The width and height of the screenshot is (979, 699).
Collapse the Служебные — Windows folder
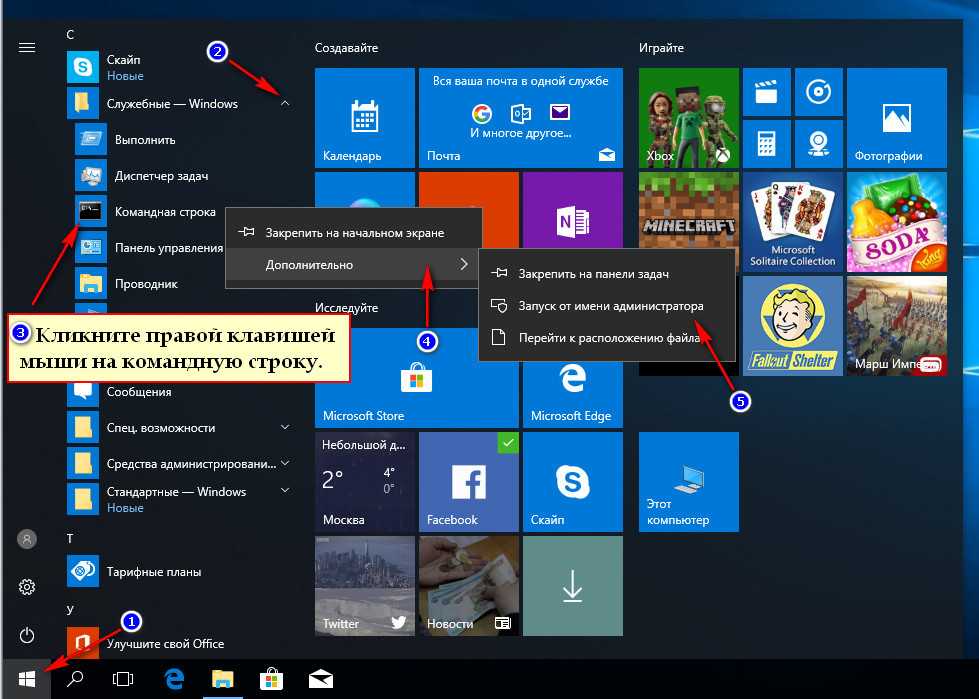click(x=285, y=103)
